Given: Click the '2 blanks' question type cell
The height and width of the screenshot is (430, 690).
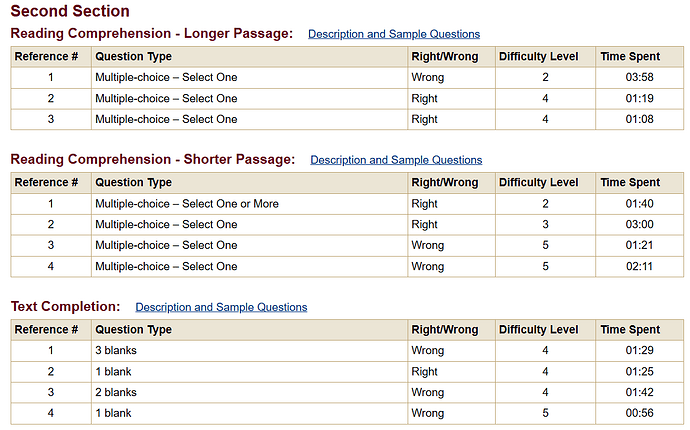Looking at the screenshot, I should pyautogui.click(x=250, y=392).
